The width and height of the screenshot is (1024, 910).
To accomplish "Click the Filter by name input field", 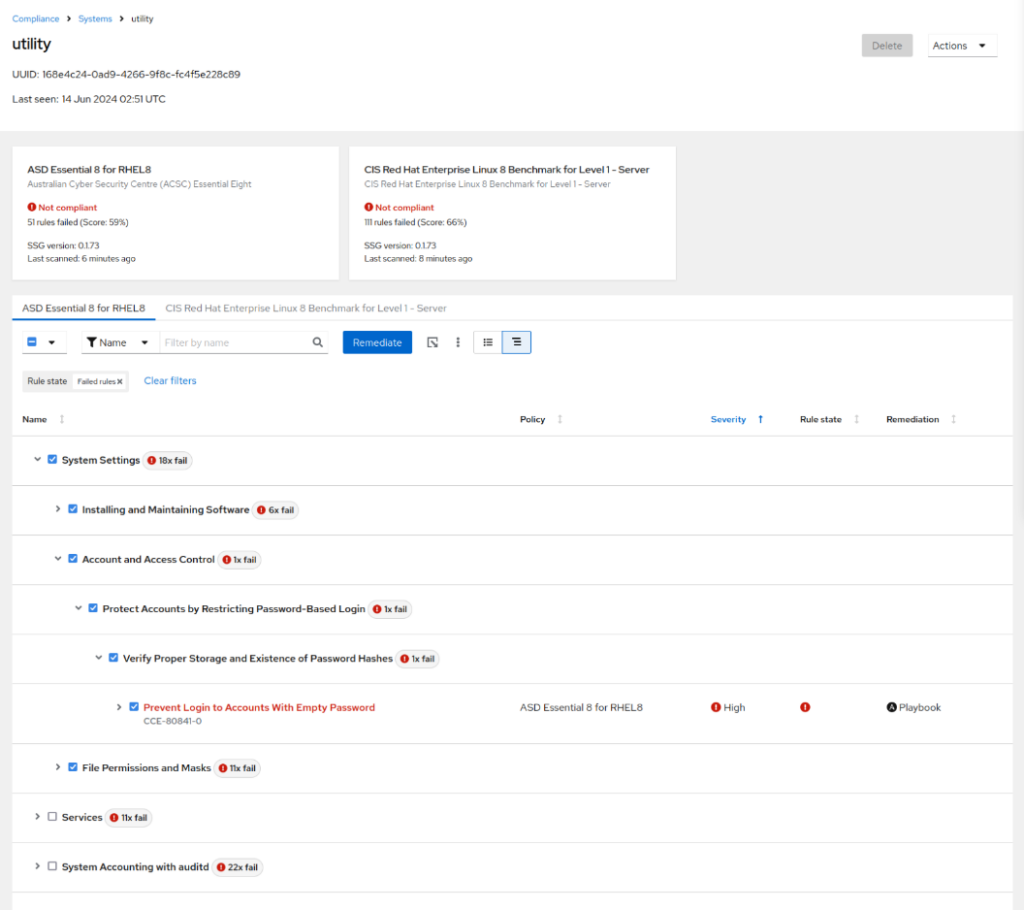I will [x=235, y=342].
